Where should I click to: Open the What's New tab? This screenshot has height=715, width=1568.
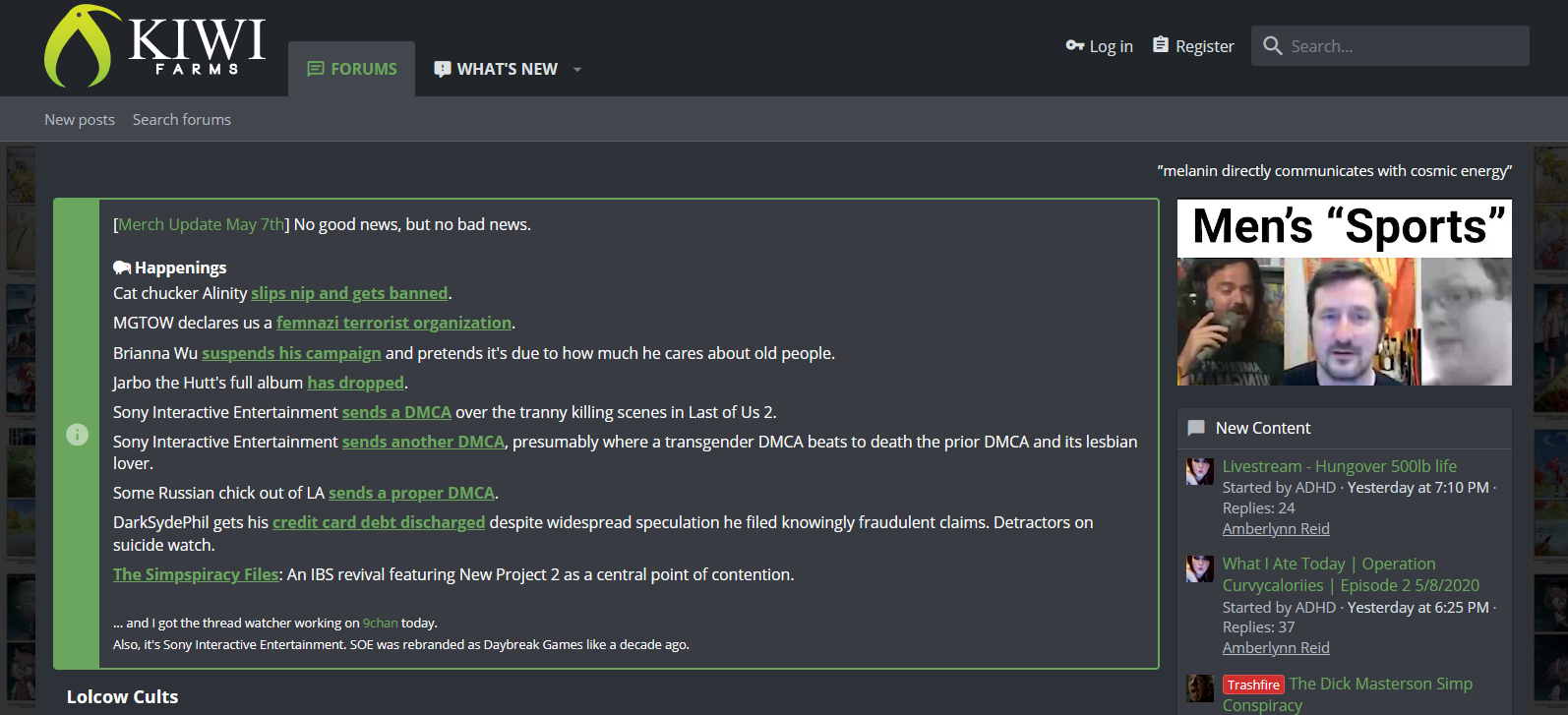point(496,69)
